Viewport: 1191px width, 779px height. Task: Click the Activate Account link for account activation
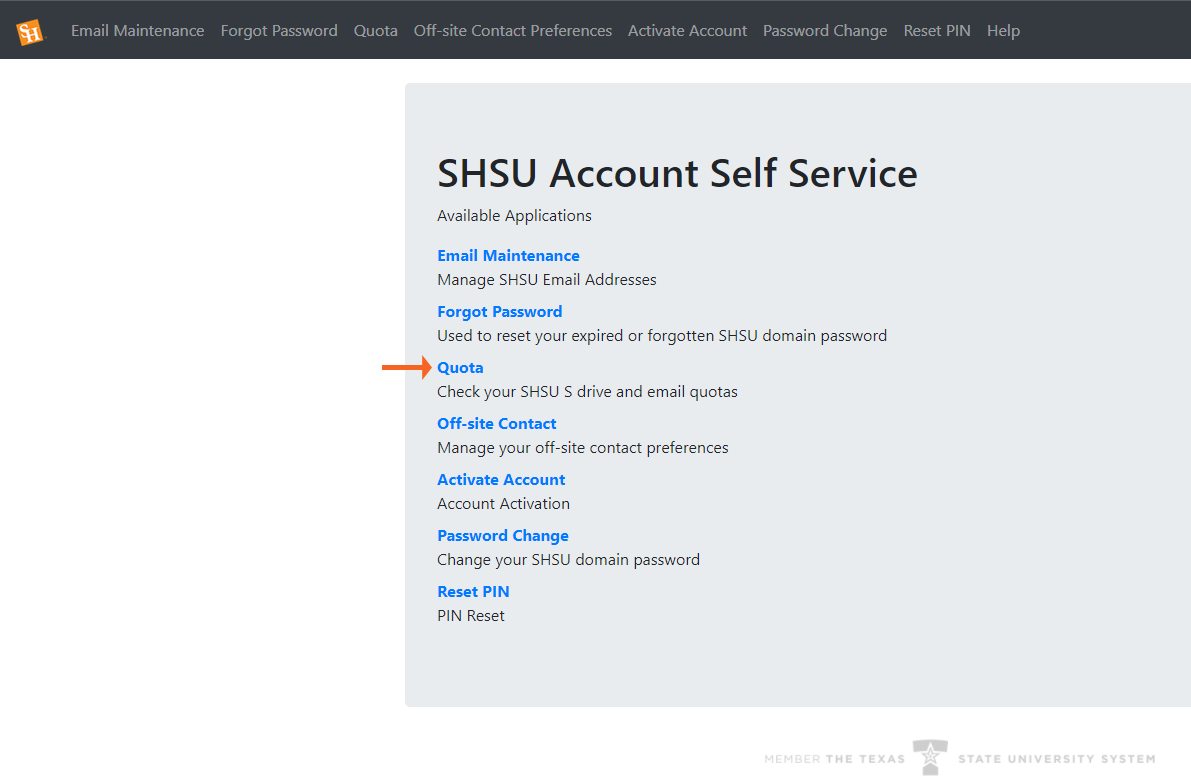[501, 479]
